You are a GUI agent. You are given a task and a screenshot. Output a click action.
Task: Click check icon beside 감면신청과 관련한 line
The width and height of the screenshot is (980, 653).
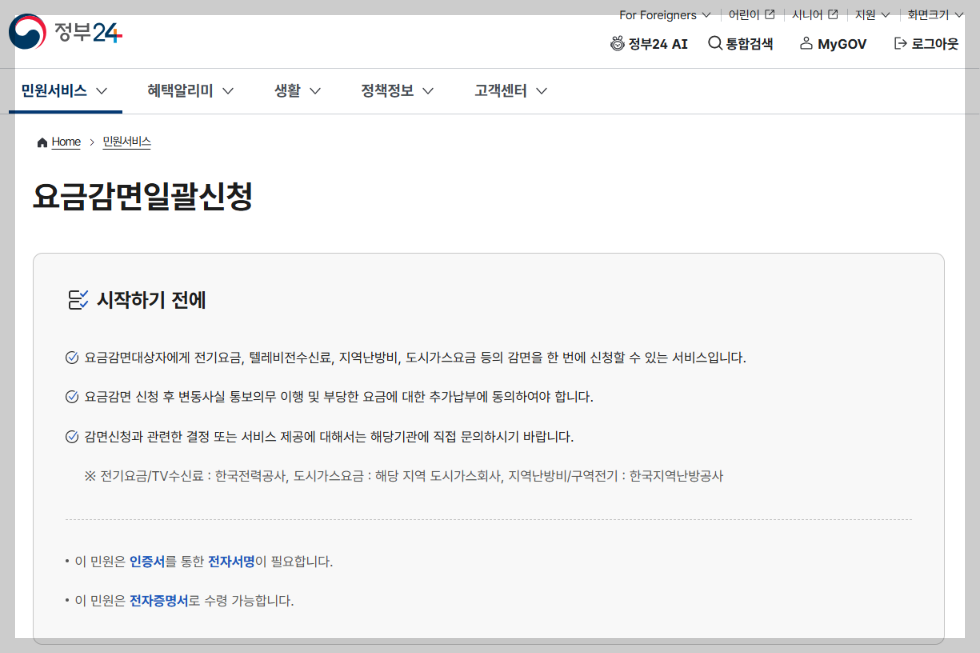[72, 436]
